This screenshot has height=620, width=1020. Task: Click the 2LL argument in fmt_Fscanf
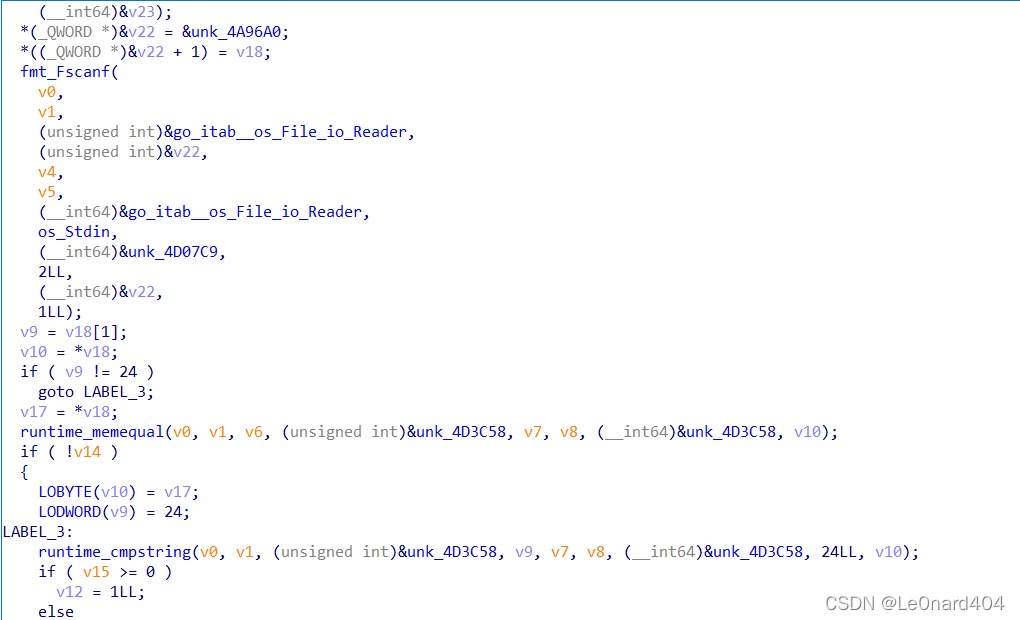click(x=51, y=272)
